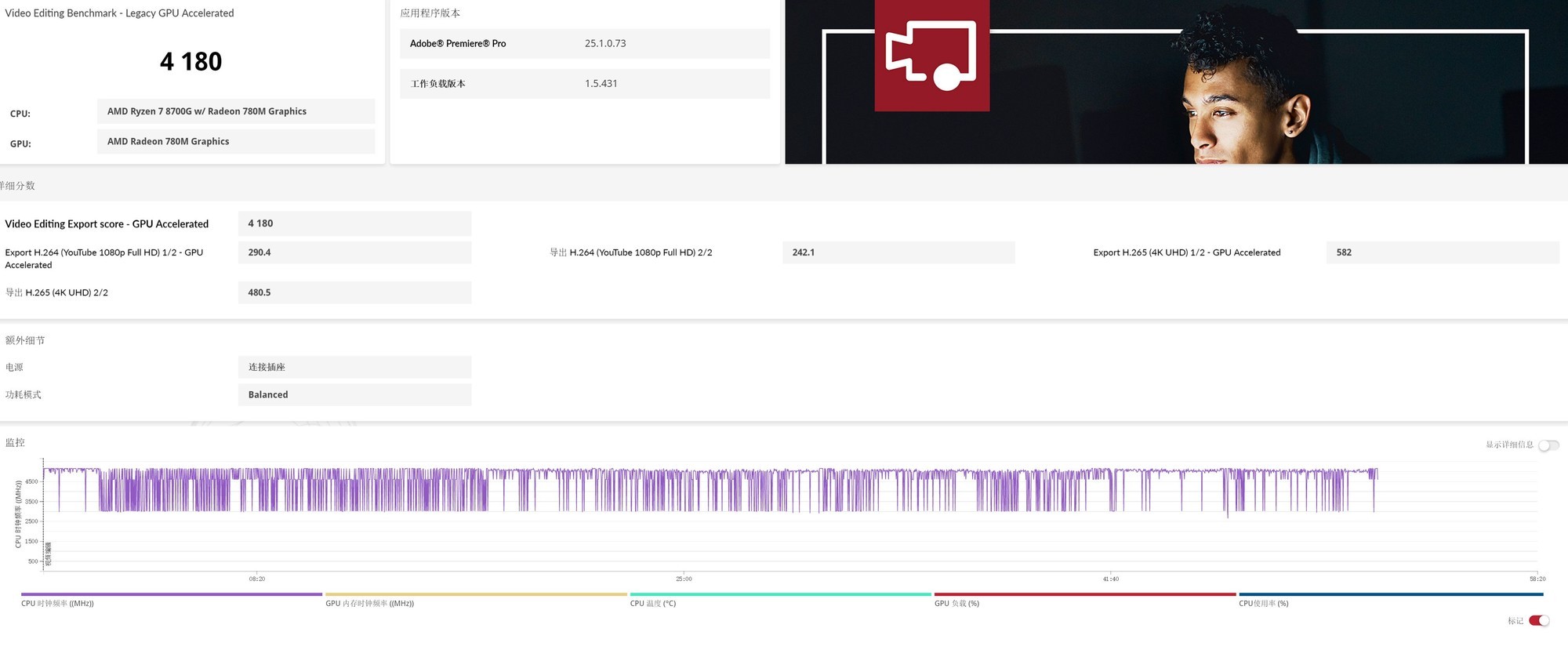Click the workload version 1.5.431 value
Image resolution: width=1568 pixels, height=657 pixels.
point(601,84)
